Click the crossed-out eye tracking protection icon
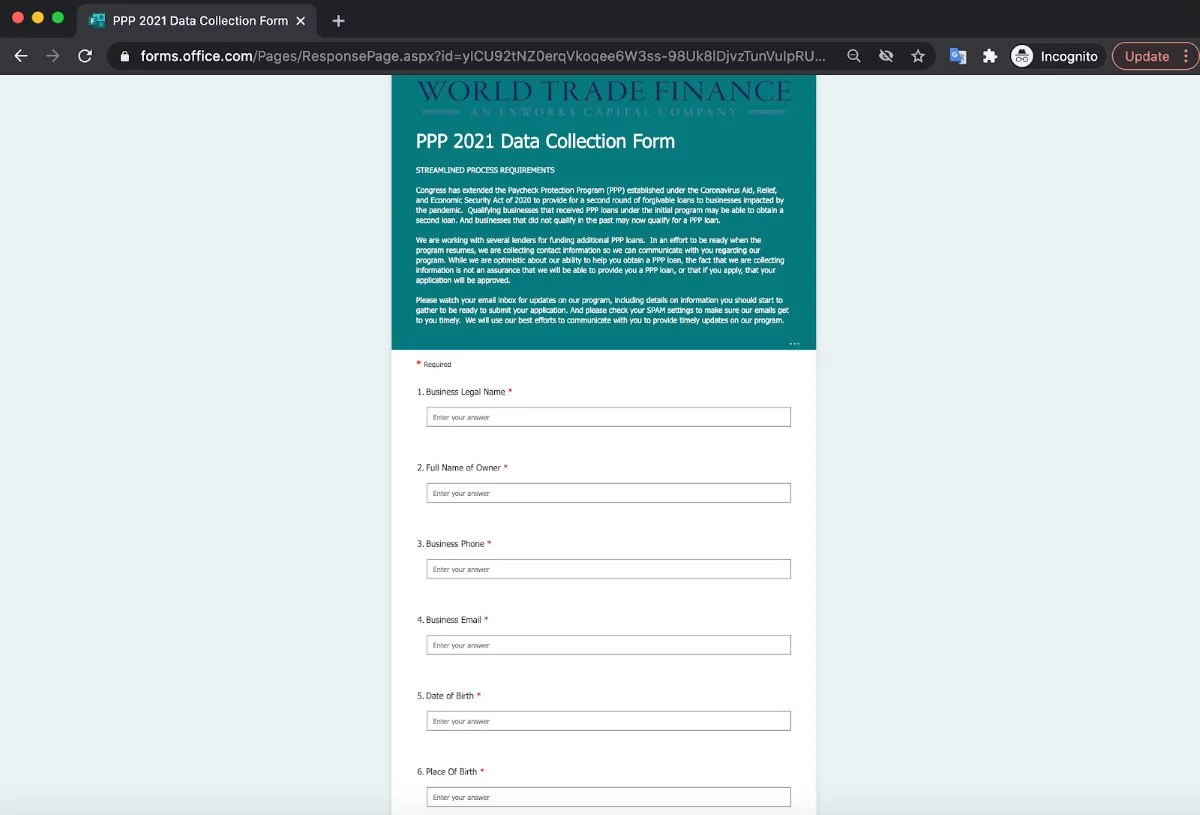 pos(886,56)
